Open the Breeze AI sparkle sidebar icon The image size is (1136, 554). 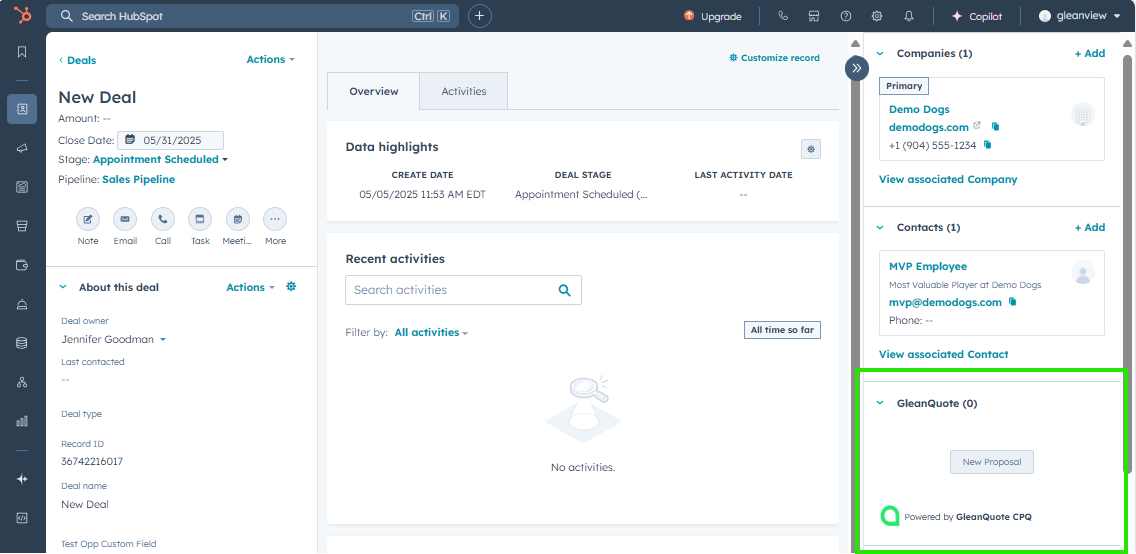pos(22,479)
